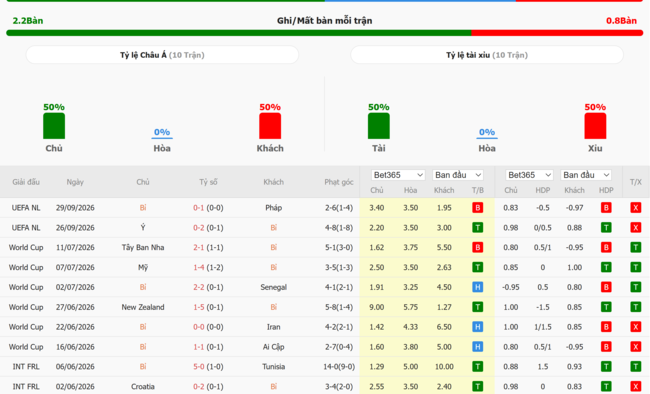Click the 2.2Bàn goals scored value
650x394 pixels.
(x=28, y=21)
